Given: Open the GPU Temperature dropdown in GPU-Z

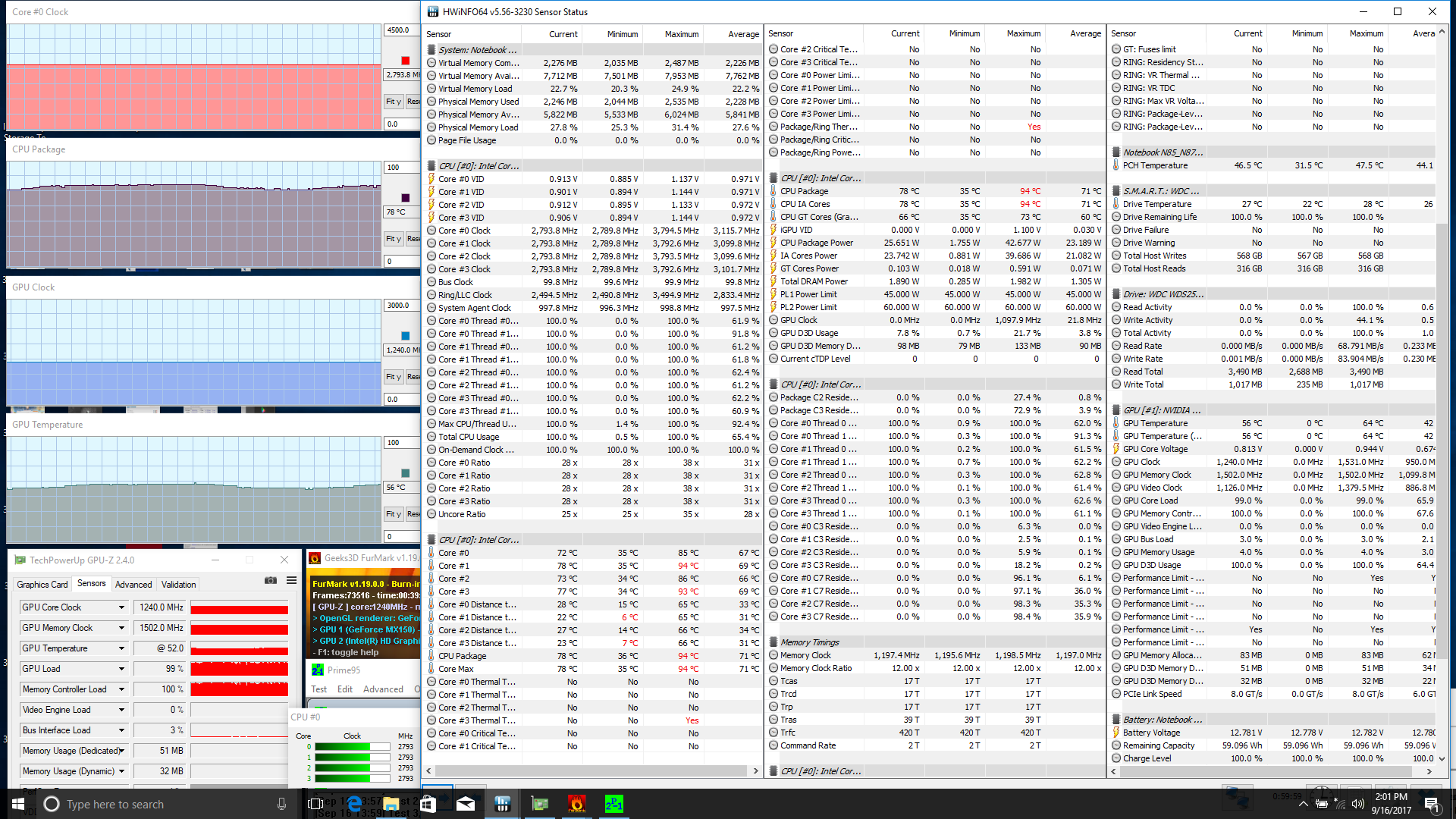Looking at the screenshot, I should [x=121, y=648].
